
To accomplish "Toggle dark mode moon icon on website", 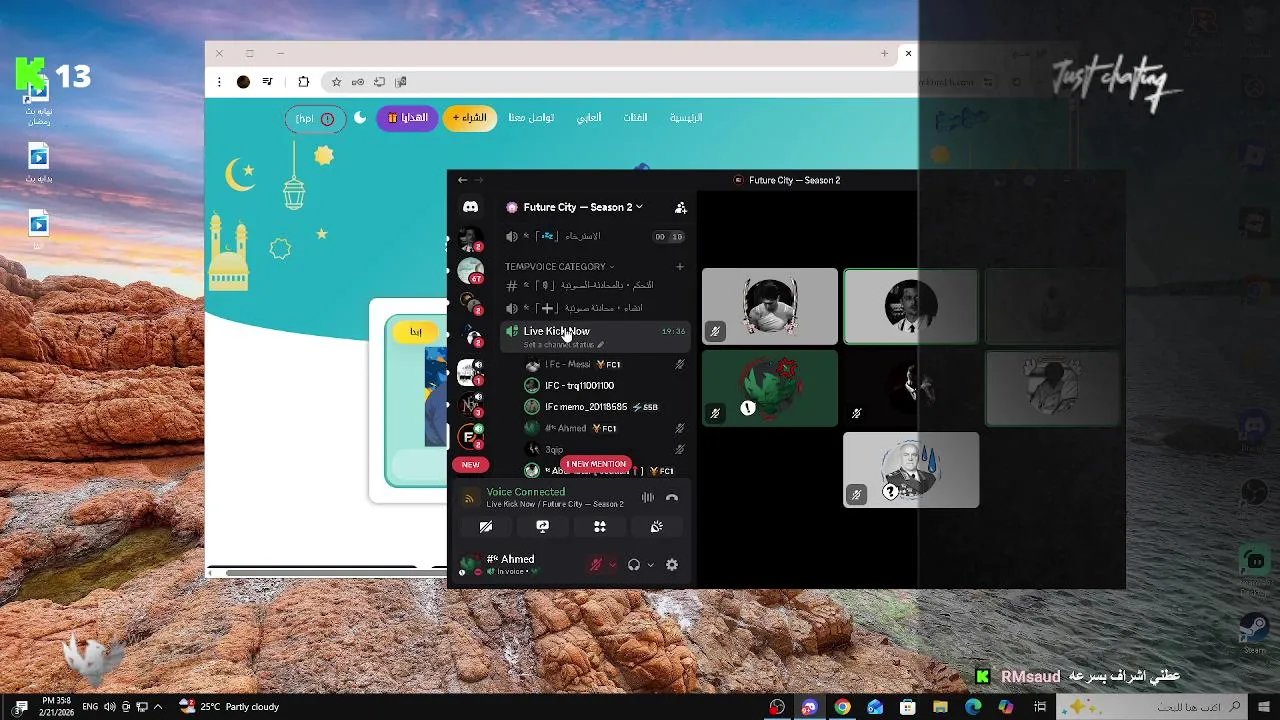I will pyautogui.click(x=360, y=118).
